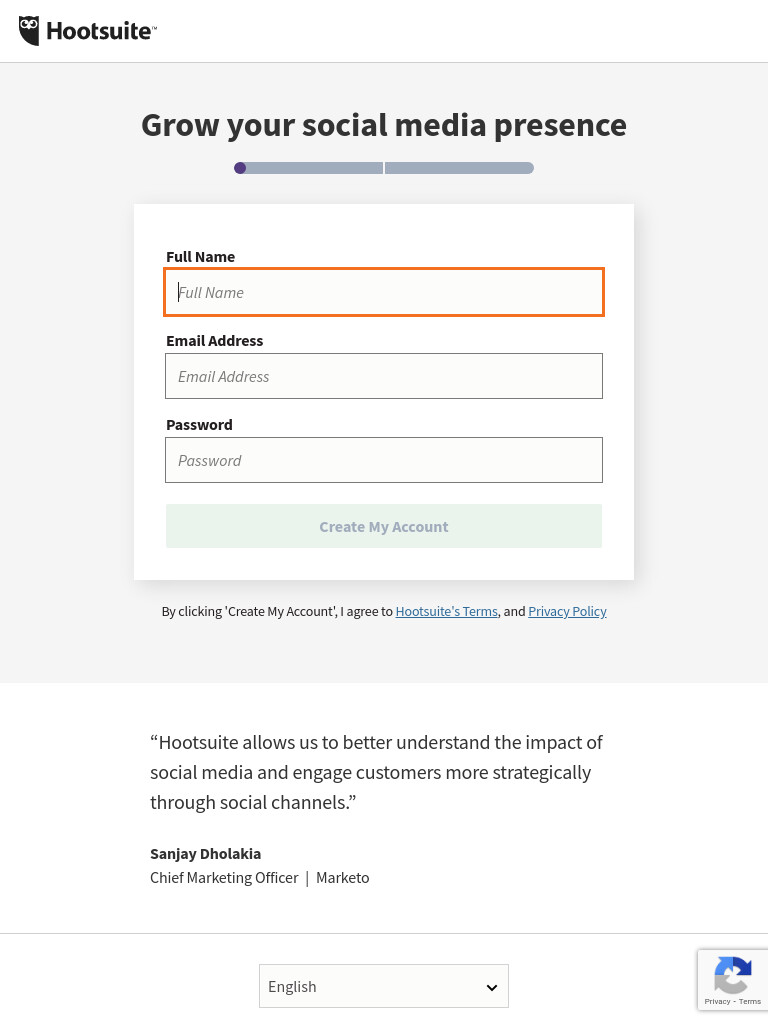
Task: Click the language dropdown chevron arrow
Action: coord(492,987)
